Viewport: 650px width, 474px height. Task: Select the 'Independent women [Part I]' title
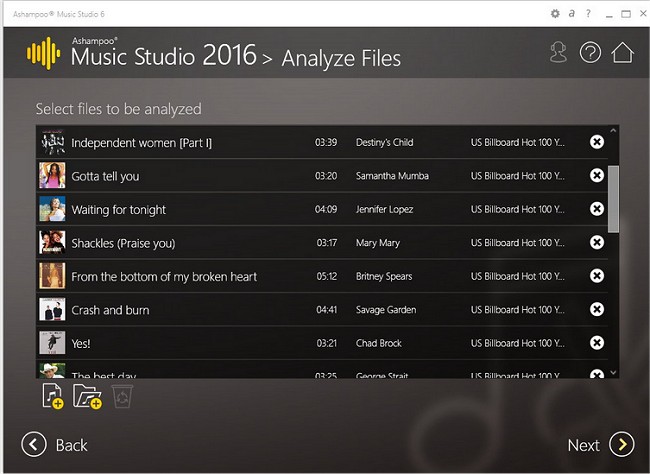click(141, 143)
